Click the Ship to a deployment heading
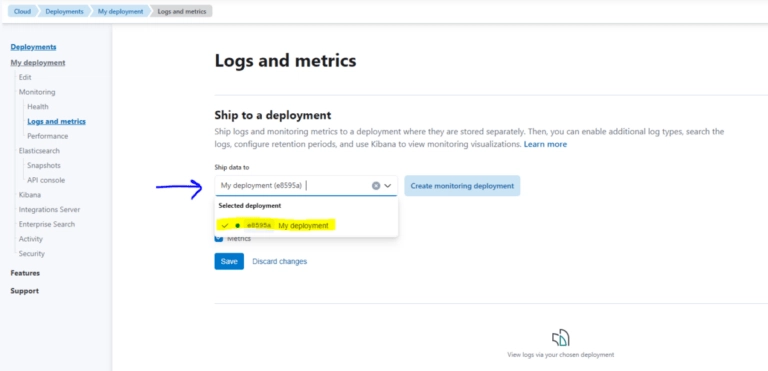Viewport: 768px width, 371px height. [x=273, y=115]
